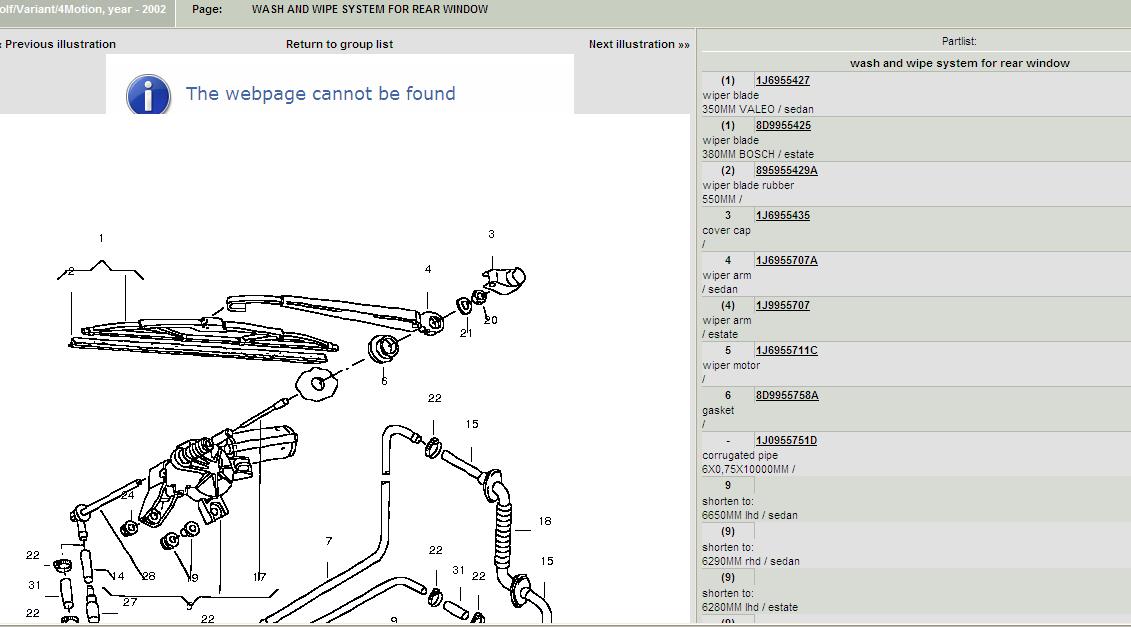
Task: Click the 'wiper motor' description
Action: click(x=731, y=365)
